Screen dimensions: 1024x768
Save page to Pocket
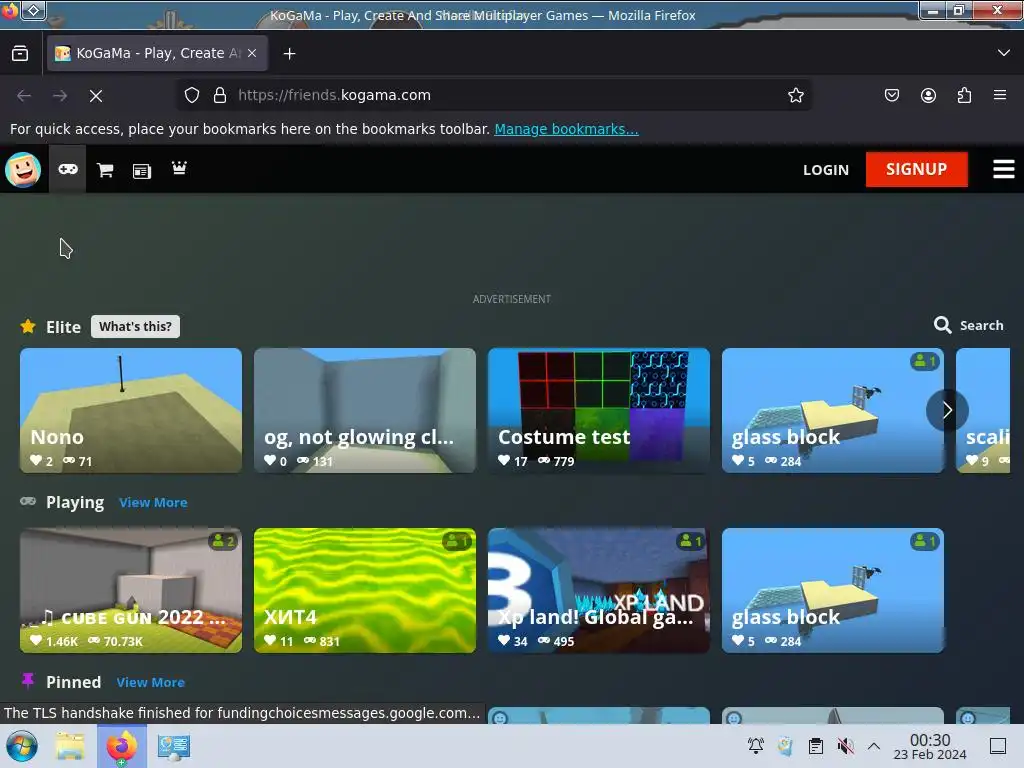[x=891, y=95]
